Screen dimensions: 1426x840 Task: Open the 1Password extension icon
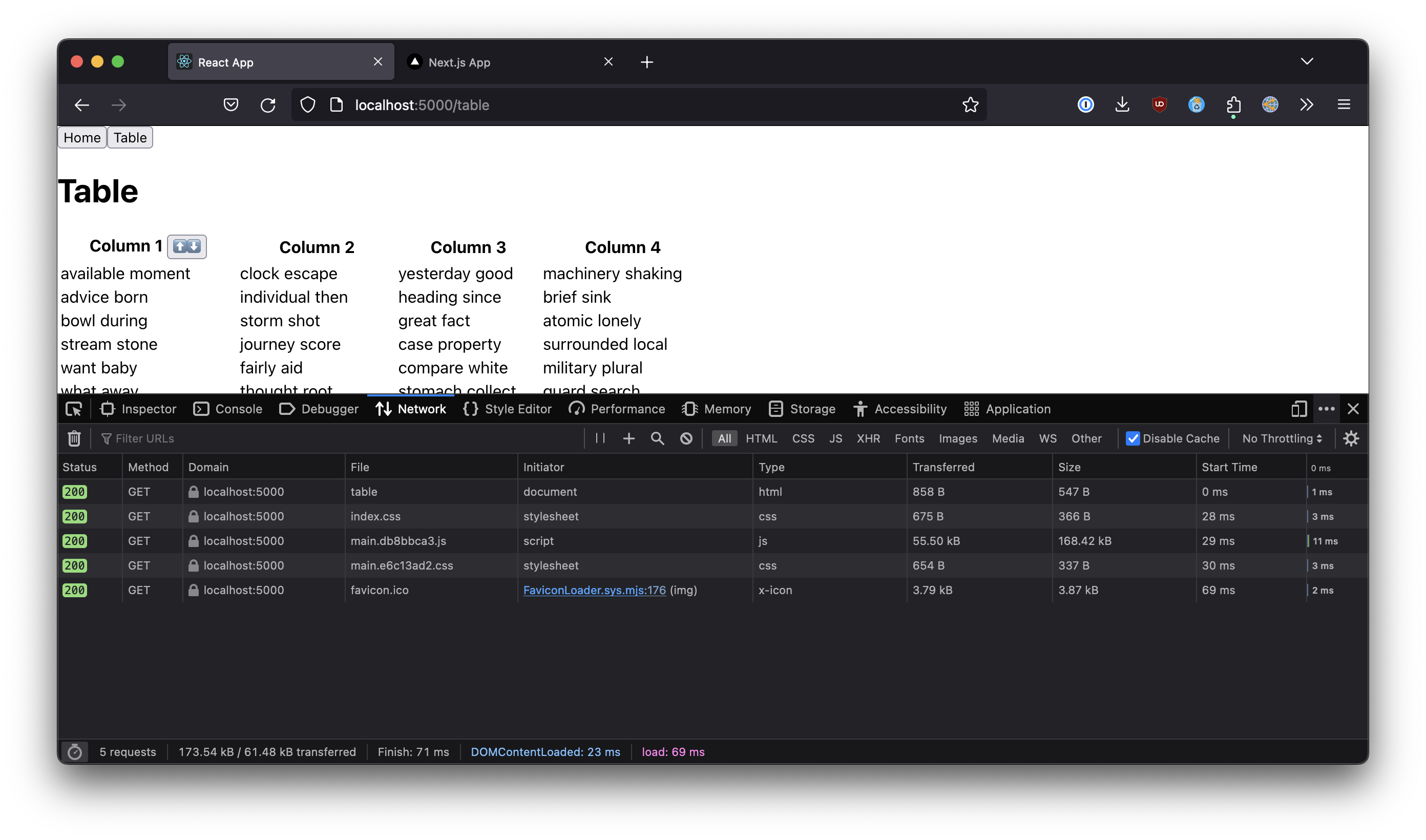click(1085, 104)
